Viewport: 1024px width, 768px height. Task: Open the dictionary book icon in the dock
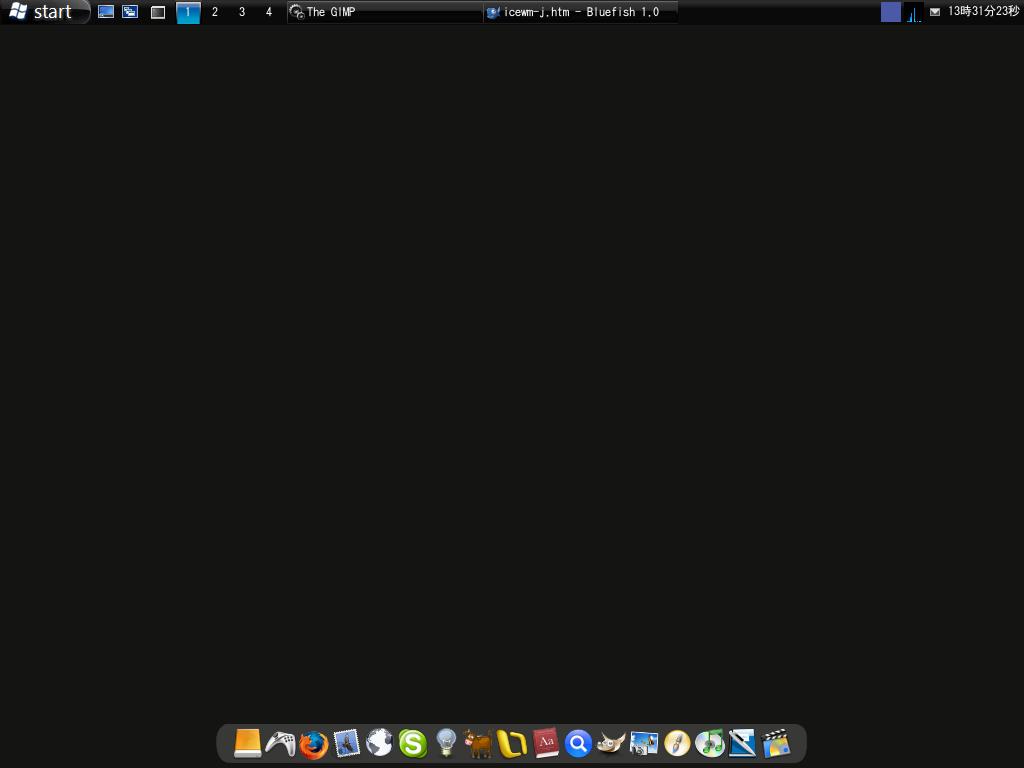[544, 743]
